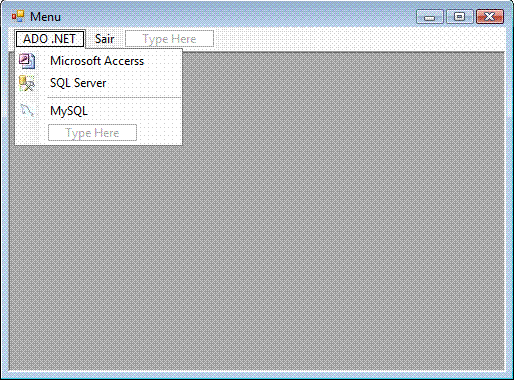The width and height of the screenshot is (515, 381).
Task: Minimize the Menu form window
Action: point(430,17)
